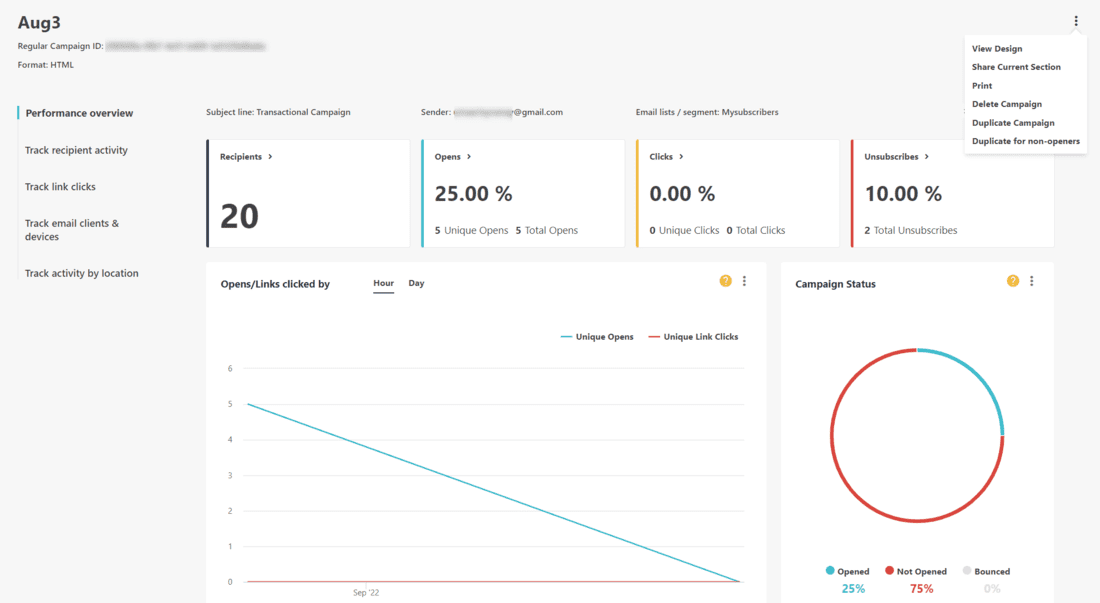Choose View Design from the menu
The image size is (1100, 603).
997,48
